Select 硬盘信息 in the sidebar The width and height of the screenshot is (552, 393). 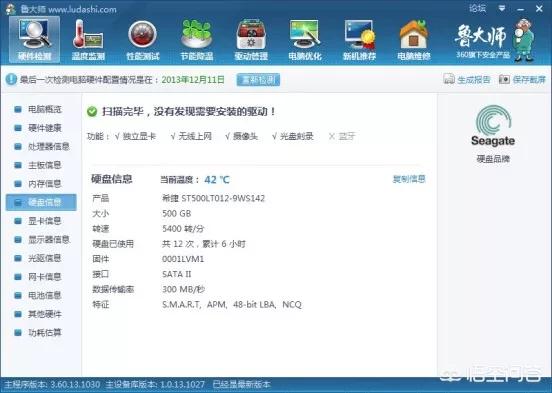tap(41, 202)
